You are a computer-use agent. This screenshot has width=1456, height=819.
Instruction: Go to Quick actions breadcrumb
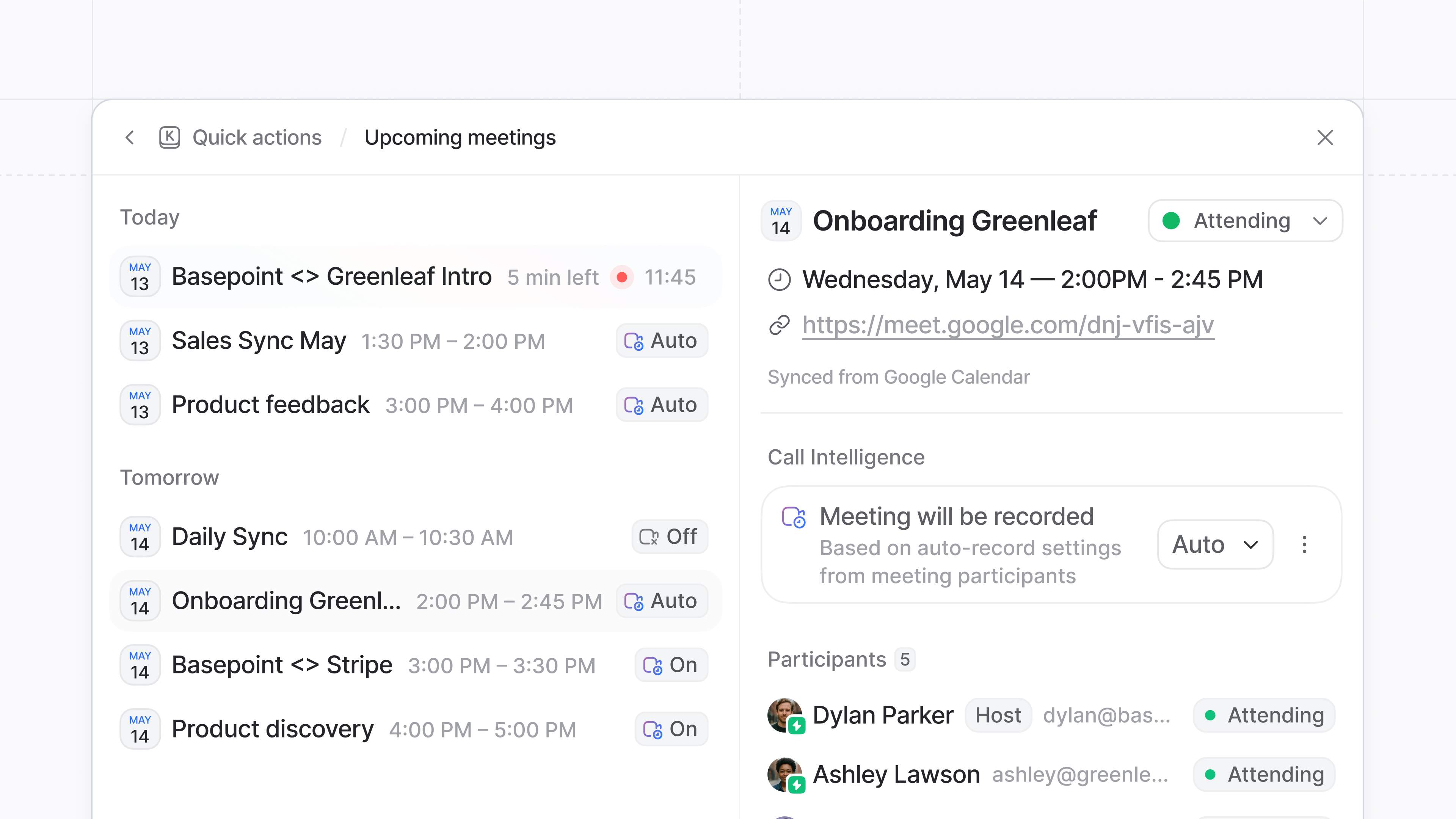[257, 137]
